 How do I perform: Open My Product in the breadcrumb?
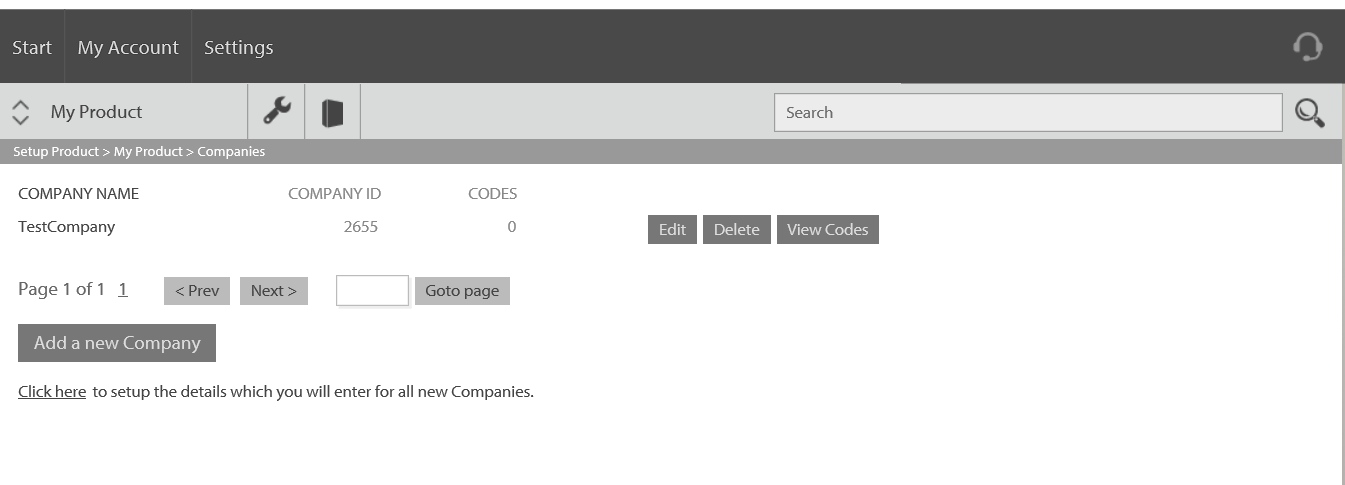coord(148,152)
